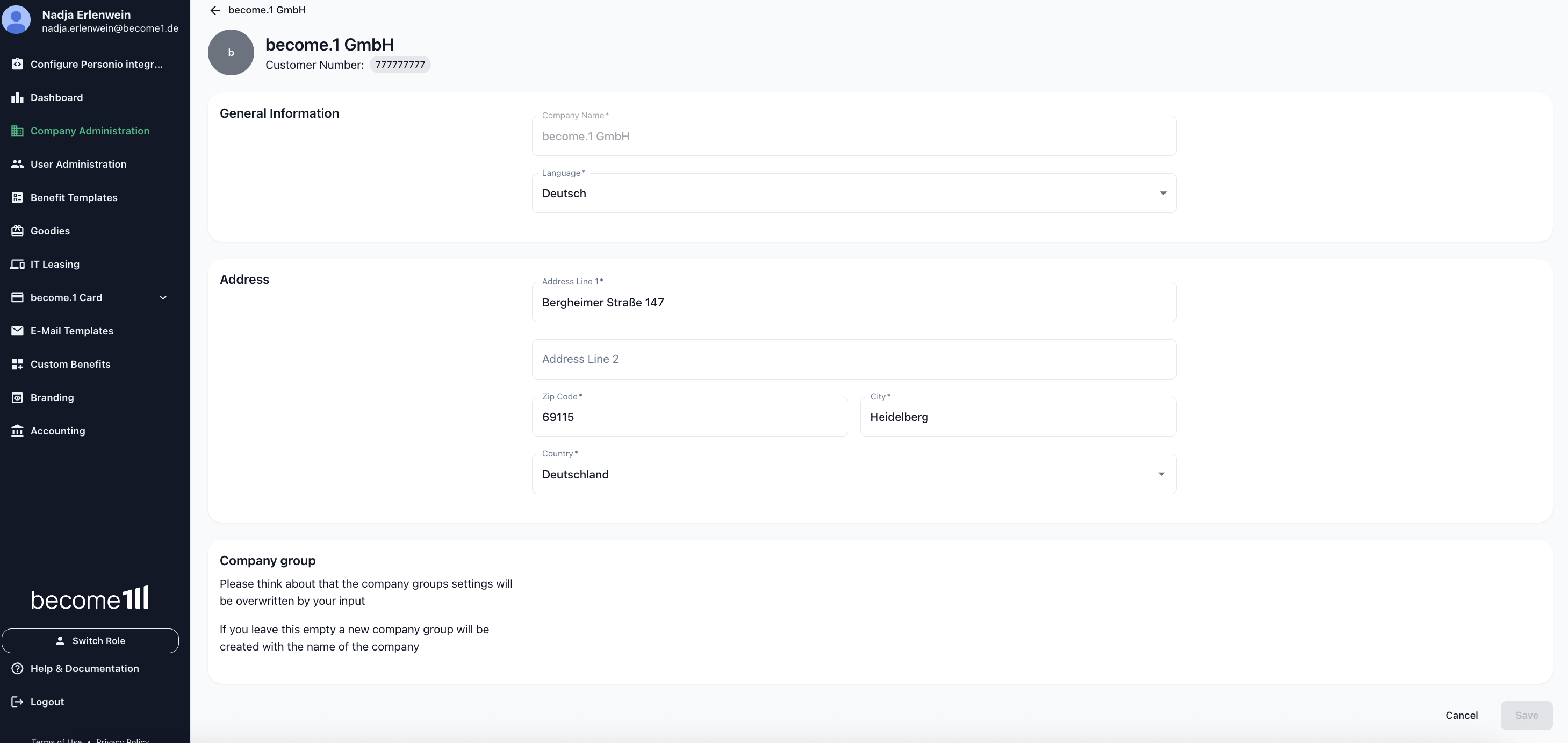Click the back arrow next to become.1 GmbH
1568x743 pixels.
215,10
